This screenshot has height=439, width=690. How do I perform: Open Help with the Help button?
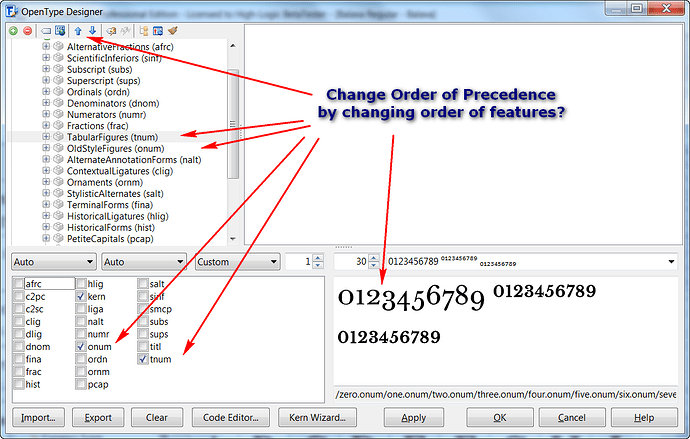[644, 417]
